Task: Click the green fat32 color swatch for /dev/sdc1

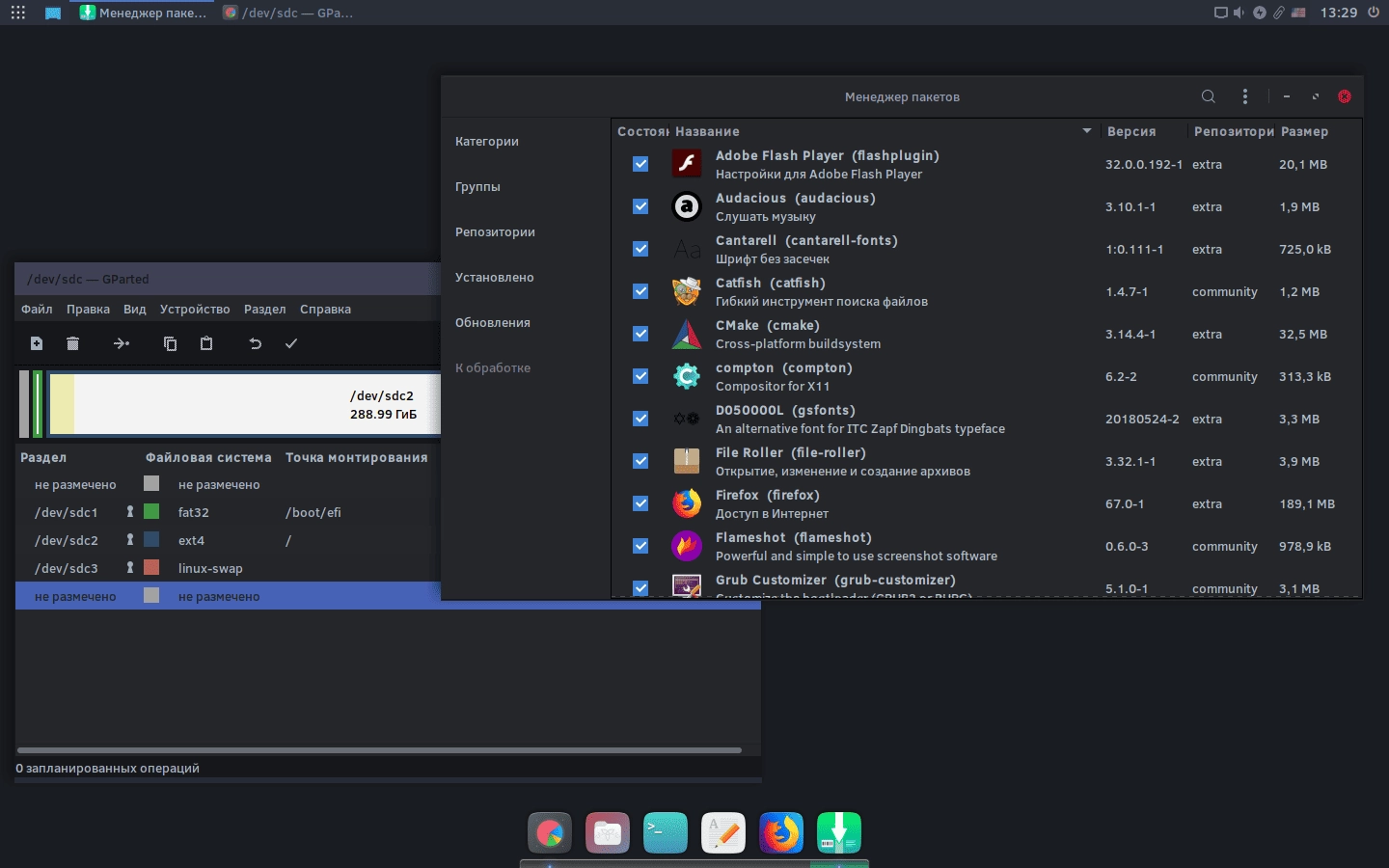Action: 151,511
